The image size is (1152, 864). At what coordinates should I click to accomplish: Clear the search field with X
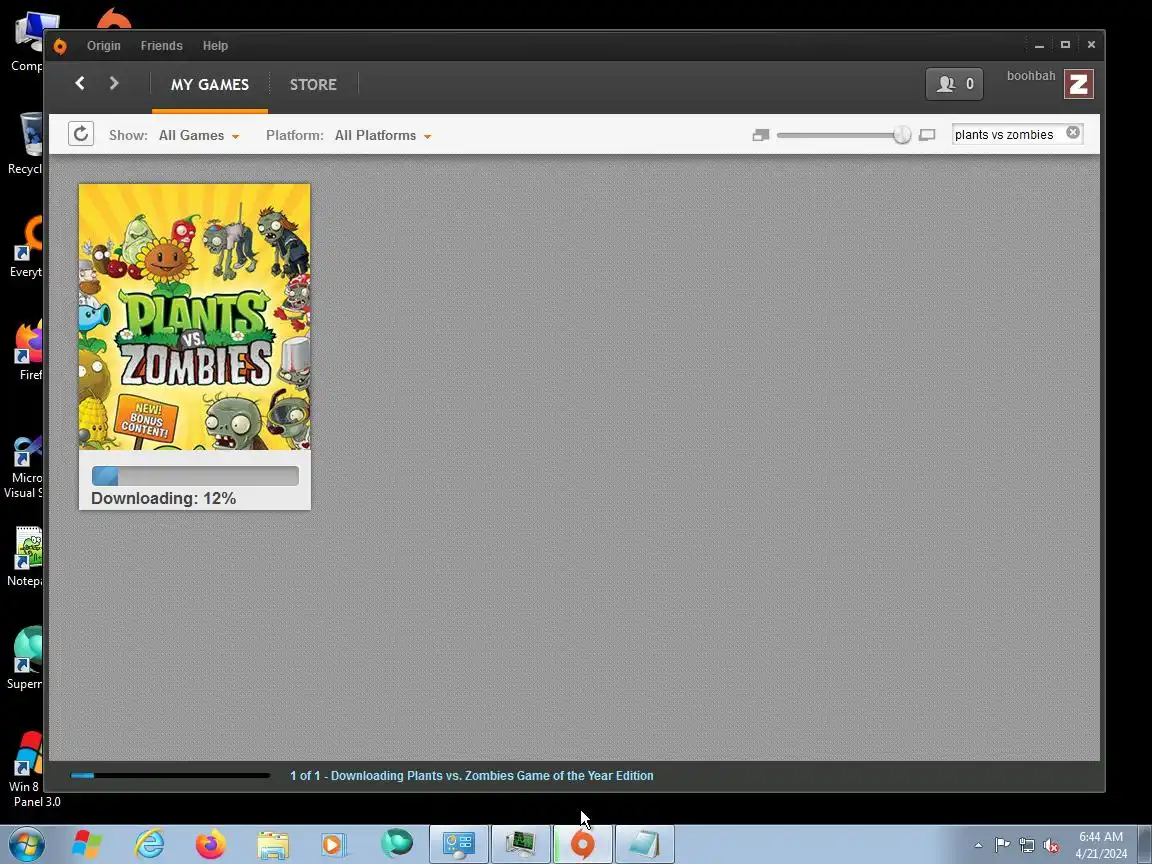coord(1073,132)
